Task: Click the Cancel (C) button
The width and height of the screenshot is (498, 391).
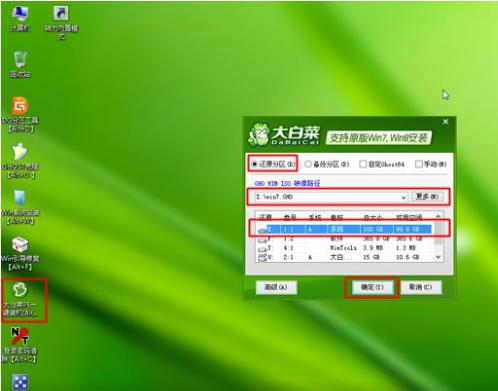Action: [421, 287]
